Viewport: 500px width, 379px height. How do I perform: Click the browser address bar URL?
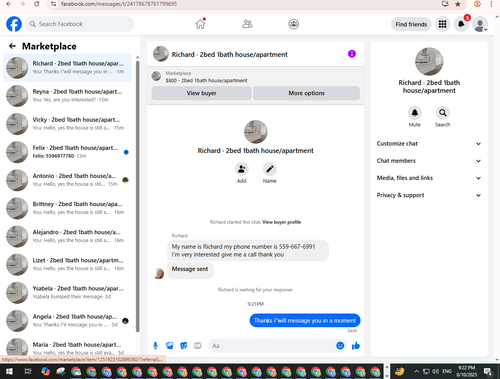click(x=119, y=4)
